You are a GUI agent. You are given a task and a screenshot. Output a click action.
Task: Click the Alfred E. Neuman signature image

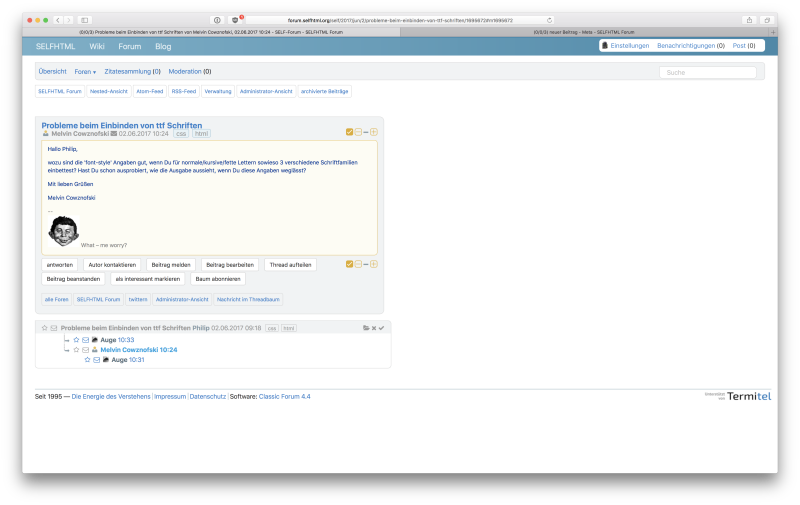click(x=63, y=231)
